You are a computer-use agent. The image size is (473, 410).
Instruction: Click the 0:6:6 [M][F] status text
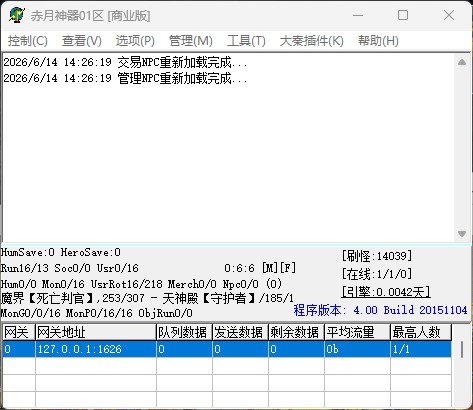click(260, 268)
